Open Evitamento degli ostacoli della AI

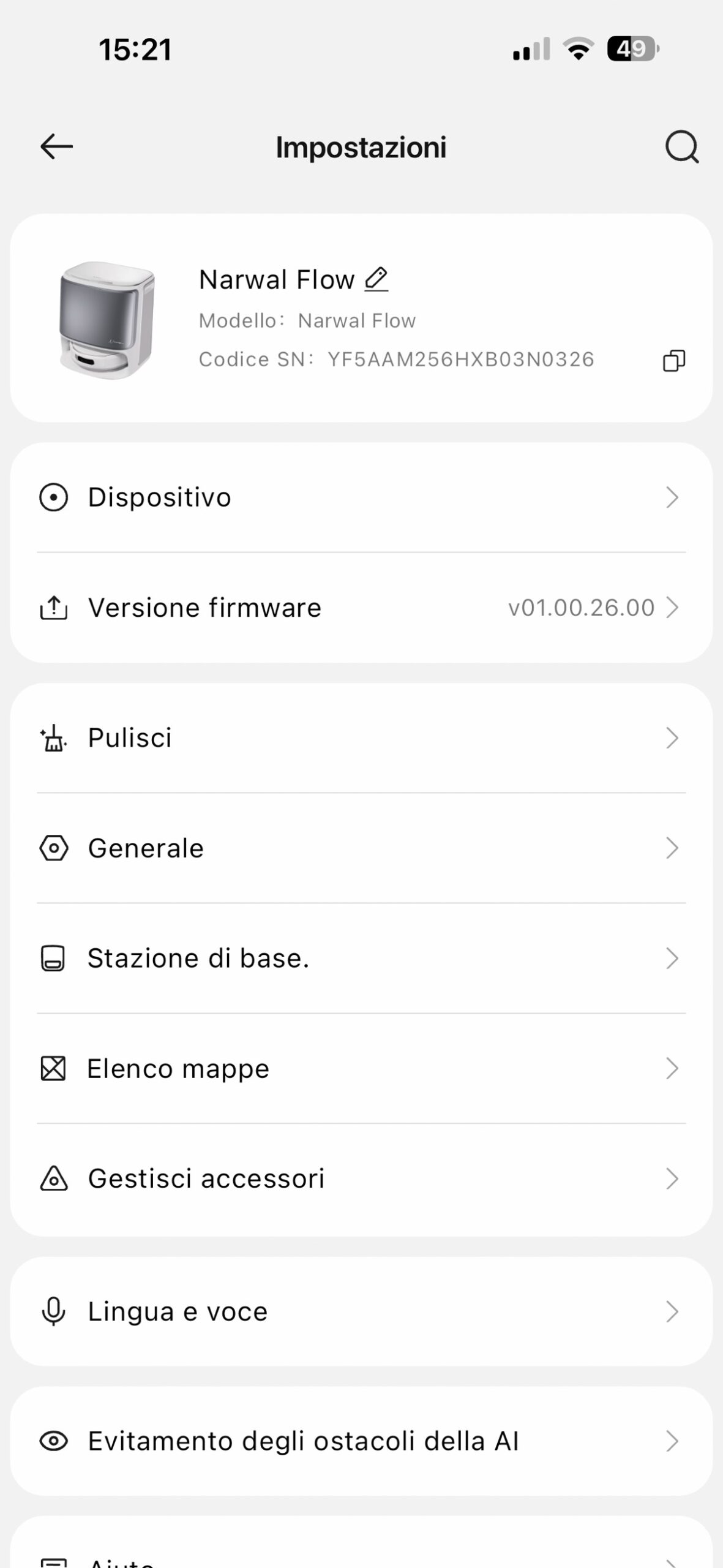(x=303, y=1441)
